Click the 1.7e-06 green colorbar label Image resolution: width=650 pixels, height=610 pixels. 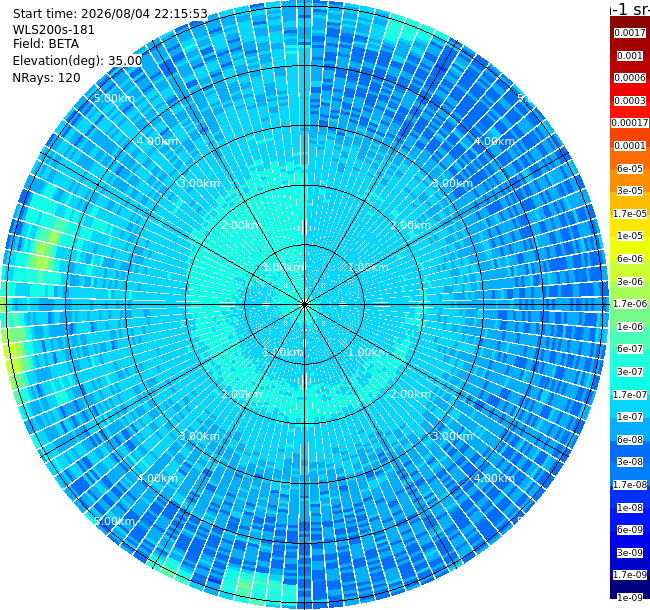click(630, 304)
